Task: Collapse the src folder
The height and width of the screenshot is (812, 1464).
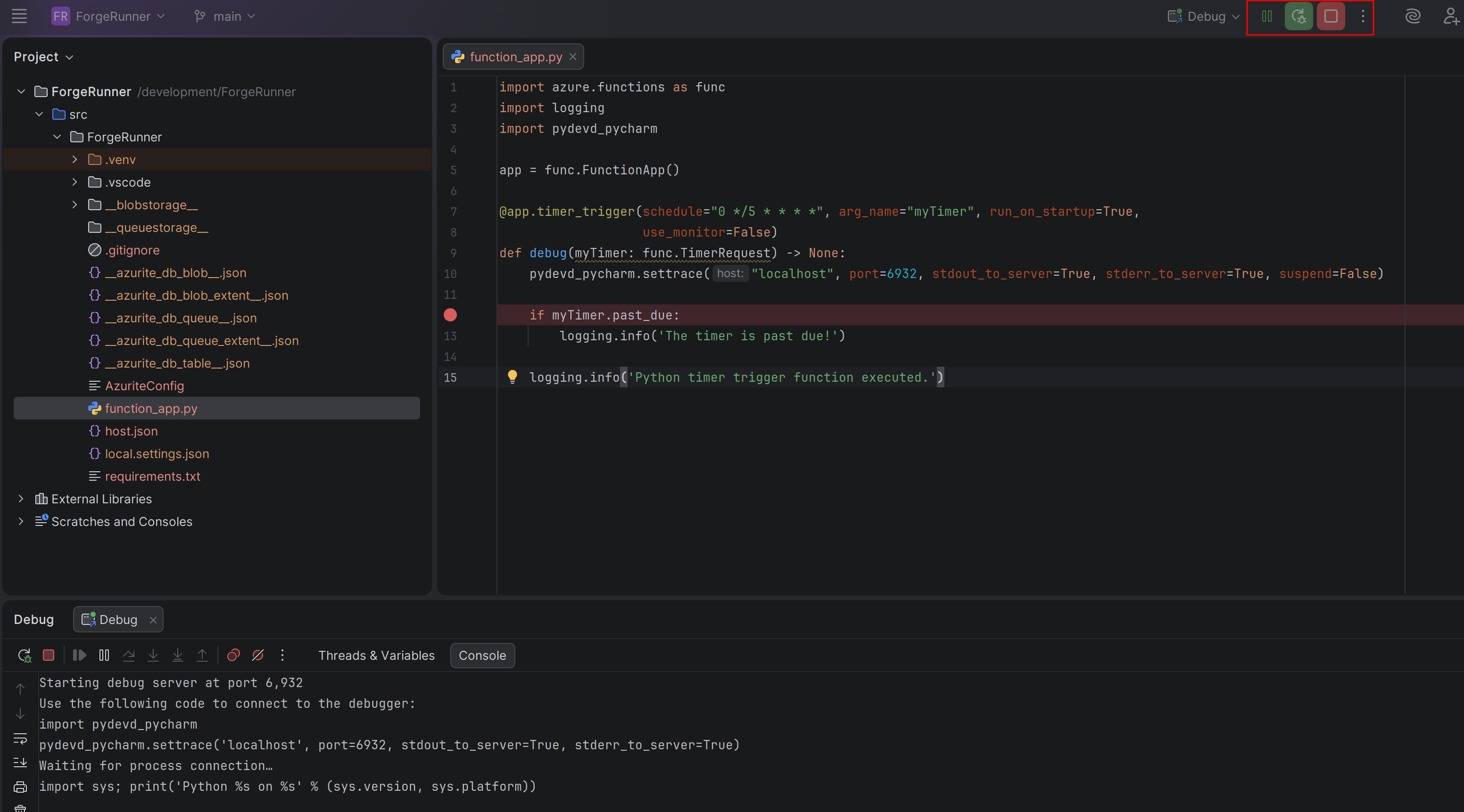Action: [39, 114]
